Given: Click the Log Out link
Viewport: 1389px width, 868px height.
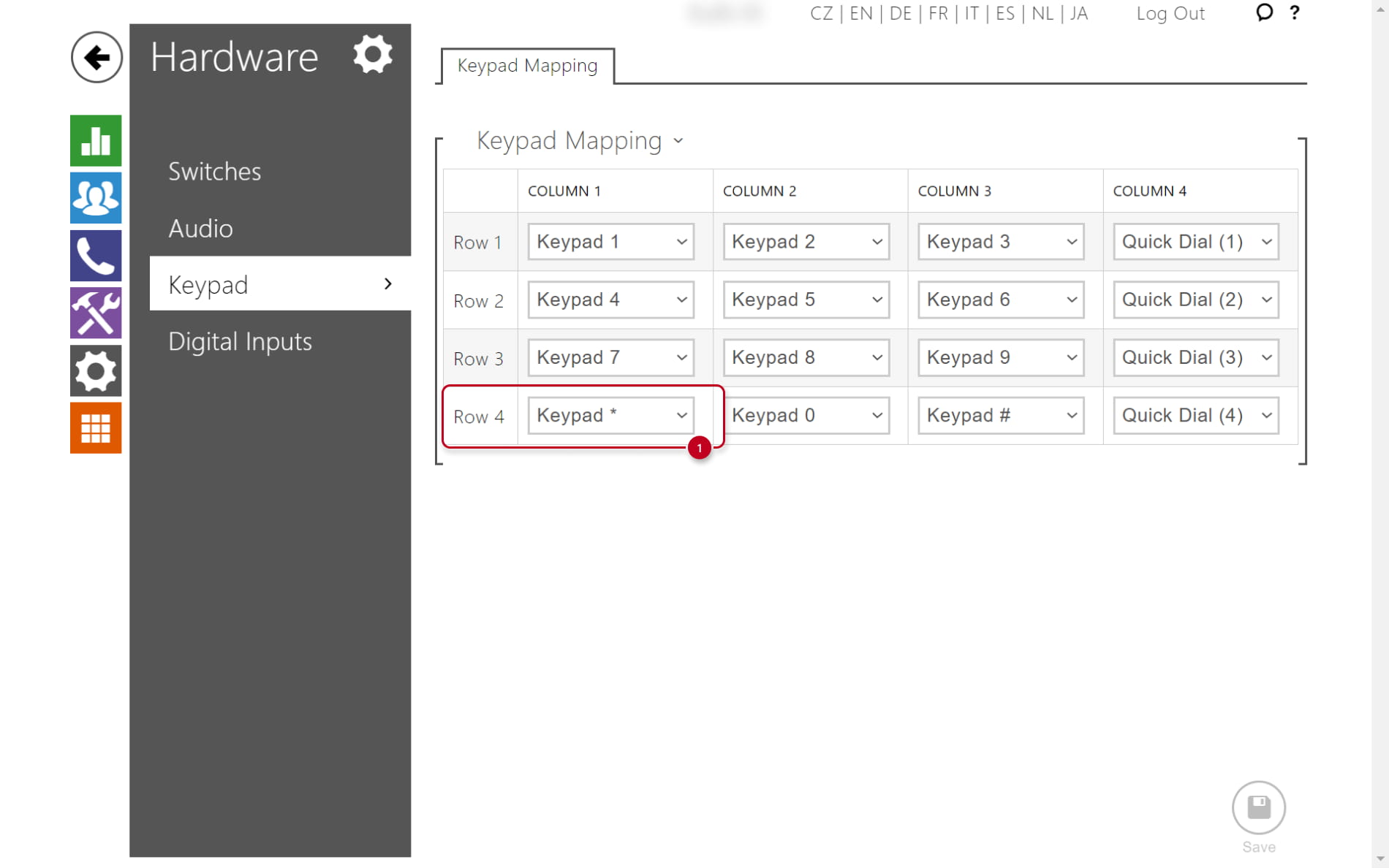Looking at the screenshot, I should (1170, 13).
